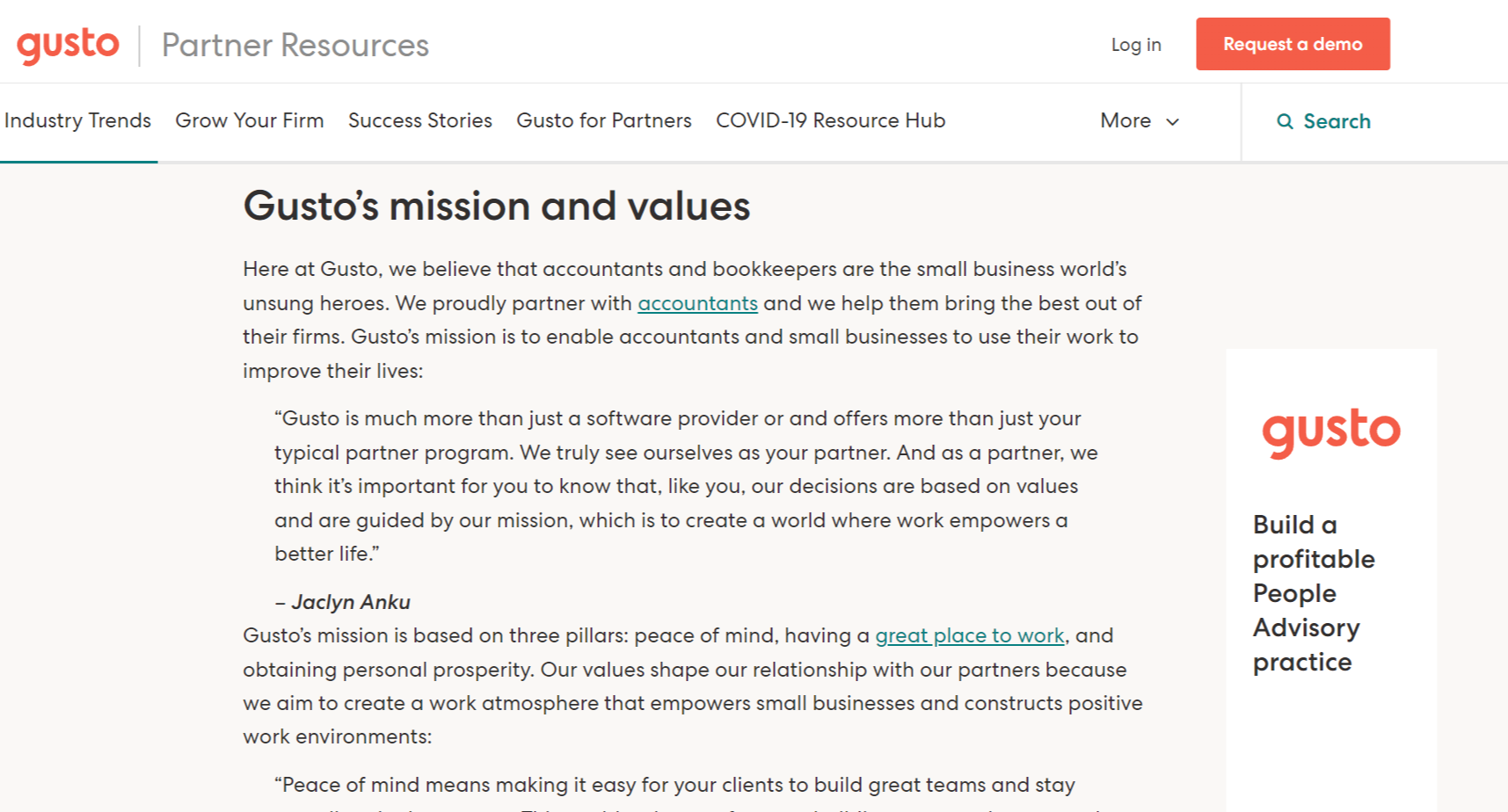Open COVID-19 Resource Hub
This screenshot has height=812, width=1508.
coord(830,120)
